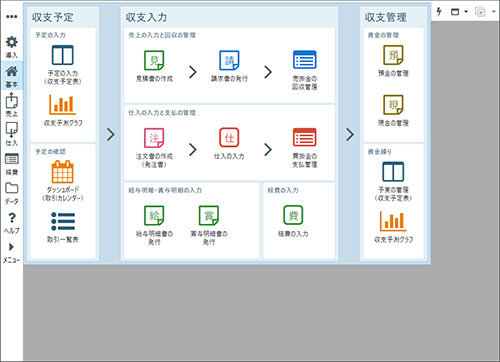Viewport: 500px width, 362px height.
Task: Click the 仕入の入力と支払の管理 label
Action: tap(162, 113)
